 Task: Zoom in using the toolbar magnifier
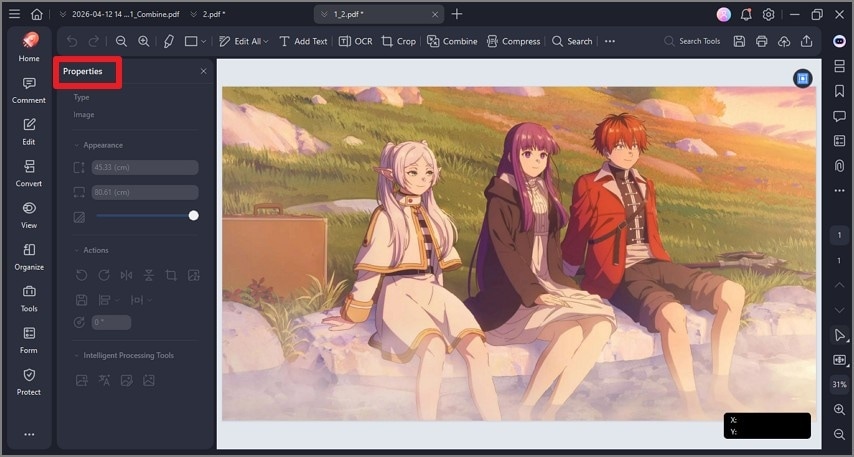[x=143, y=41]
